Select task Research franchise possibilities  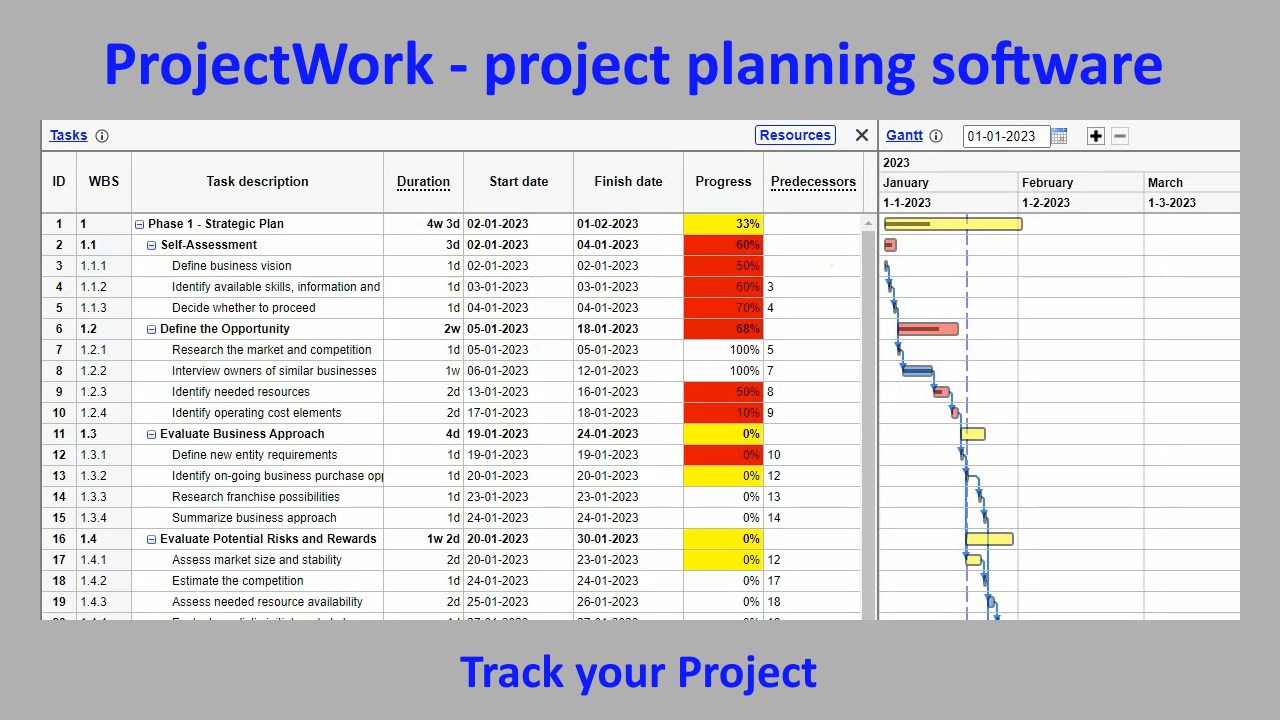[256, 497]
